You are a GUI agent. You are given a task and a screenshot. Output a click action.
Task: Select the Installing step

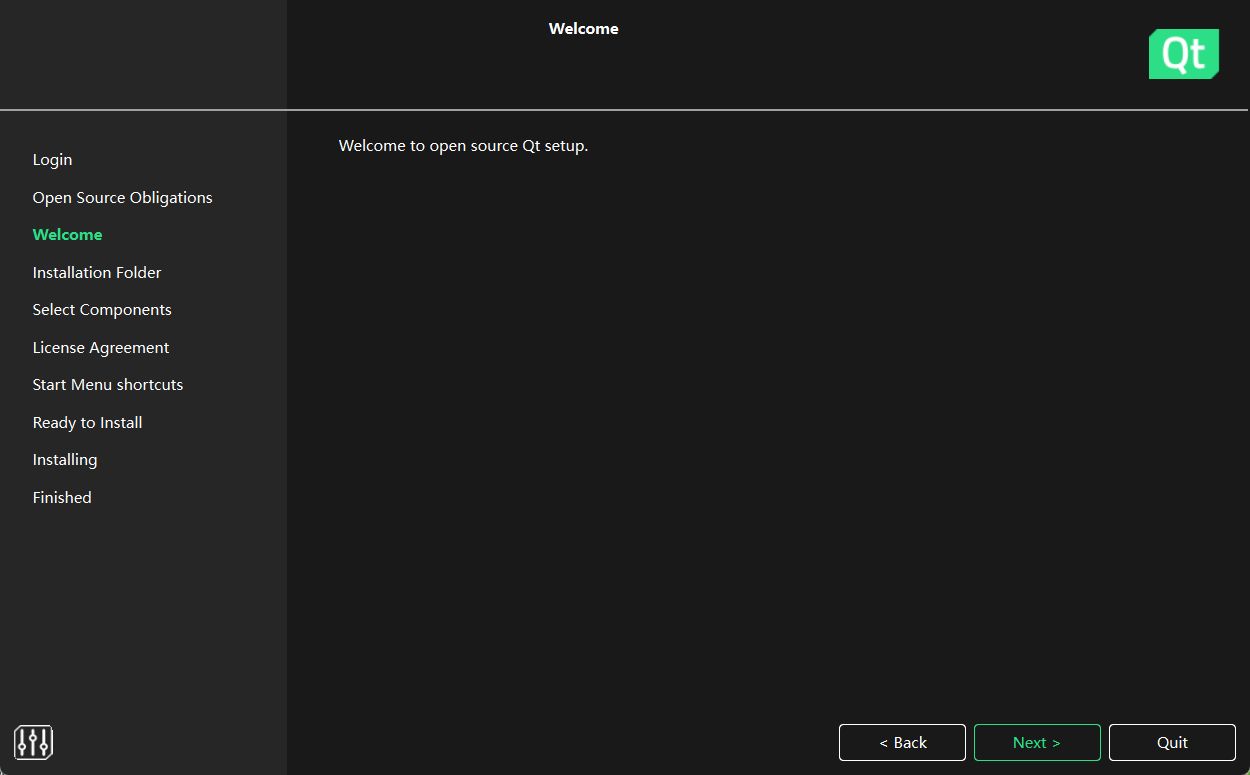tap(65, 460)
